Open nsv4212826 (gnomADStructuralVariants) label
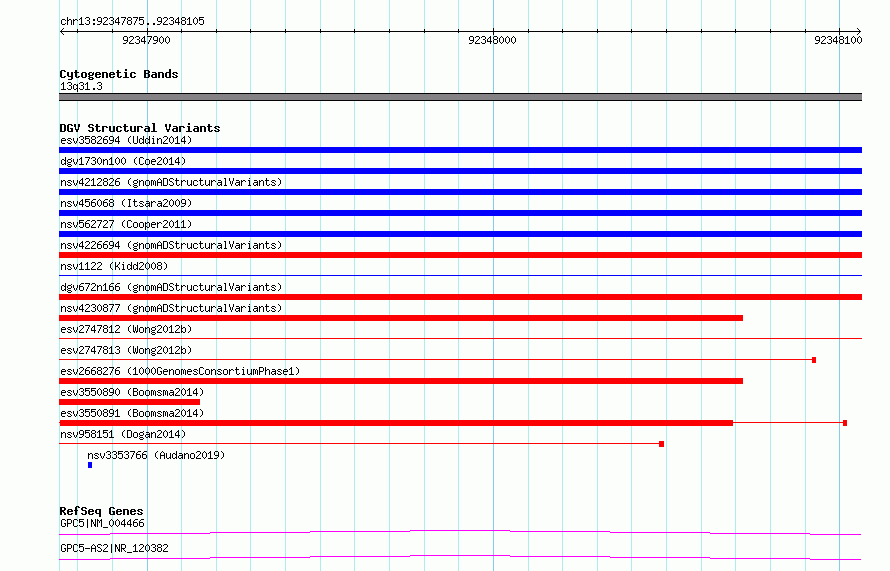This screenshot has width=890, height=571. (x=171, y=182)
